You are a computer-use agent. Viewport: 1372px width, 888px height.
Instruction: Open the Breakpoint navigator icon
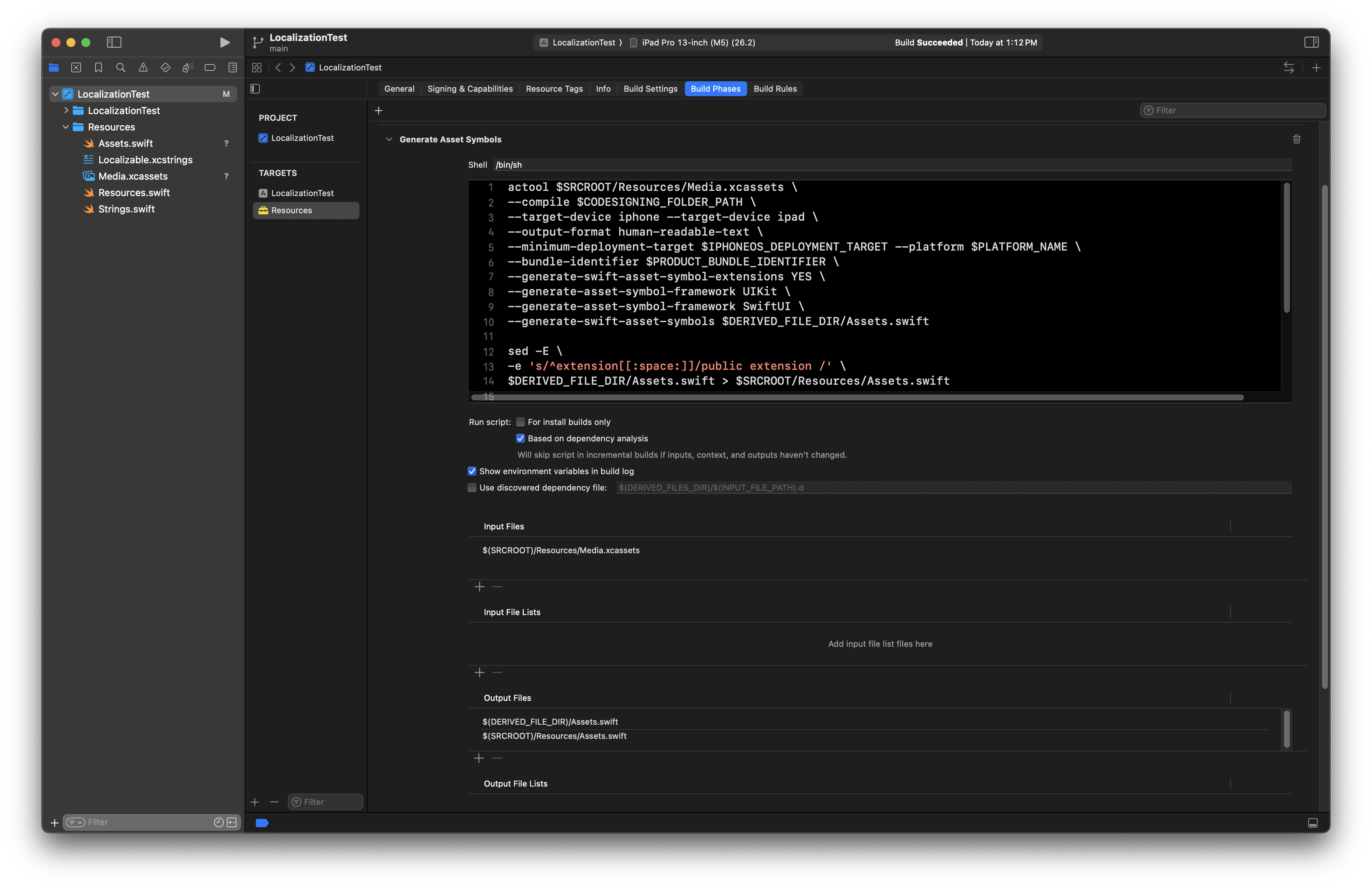tap(210, 67)
